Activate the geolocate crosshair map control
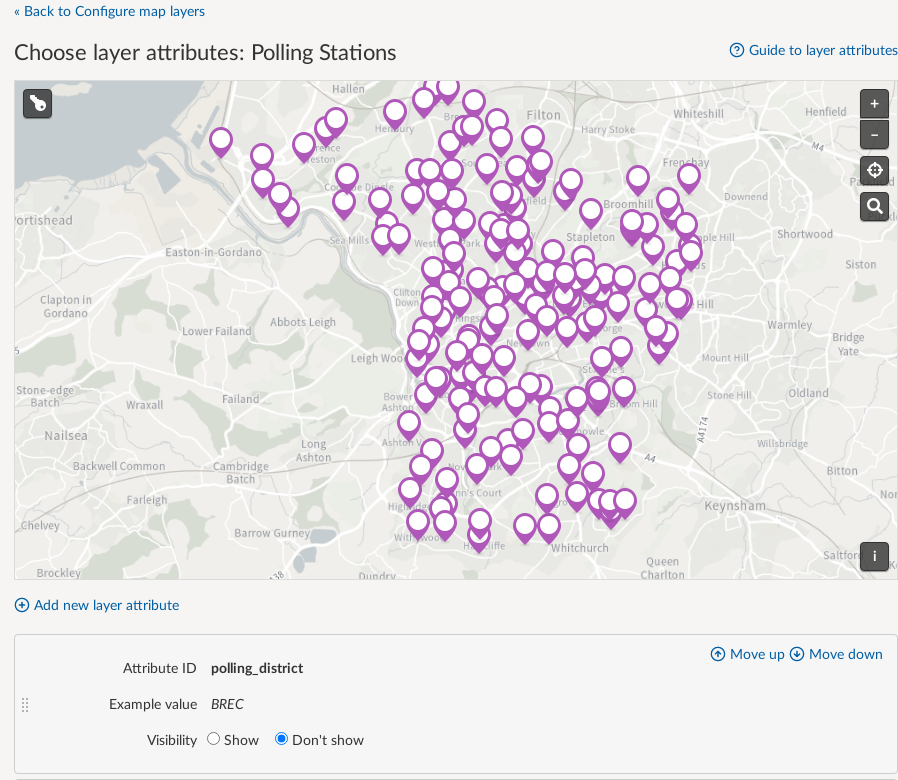898x780 pixels. 874,170
